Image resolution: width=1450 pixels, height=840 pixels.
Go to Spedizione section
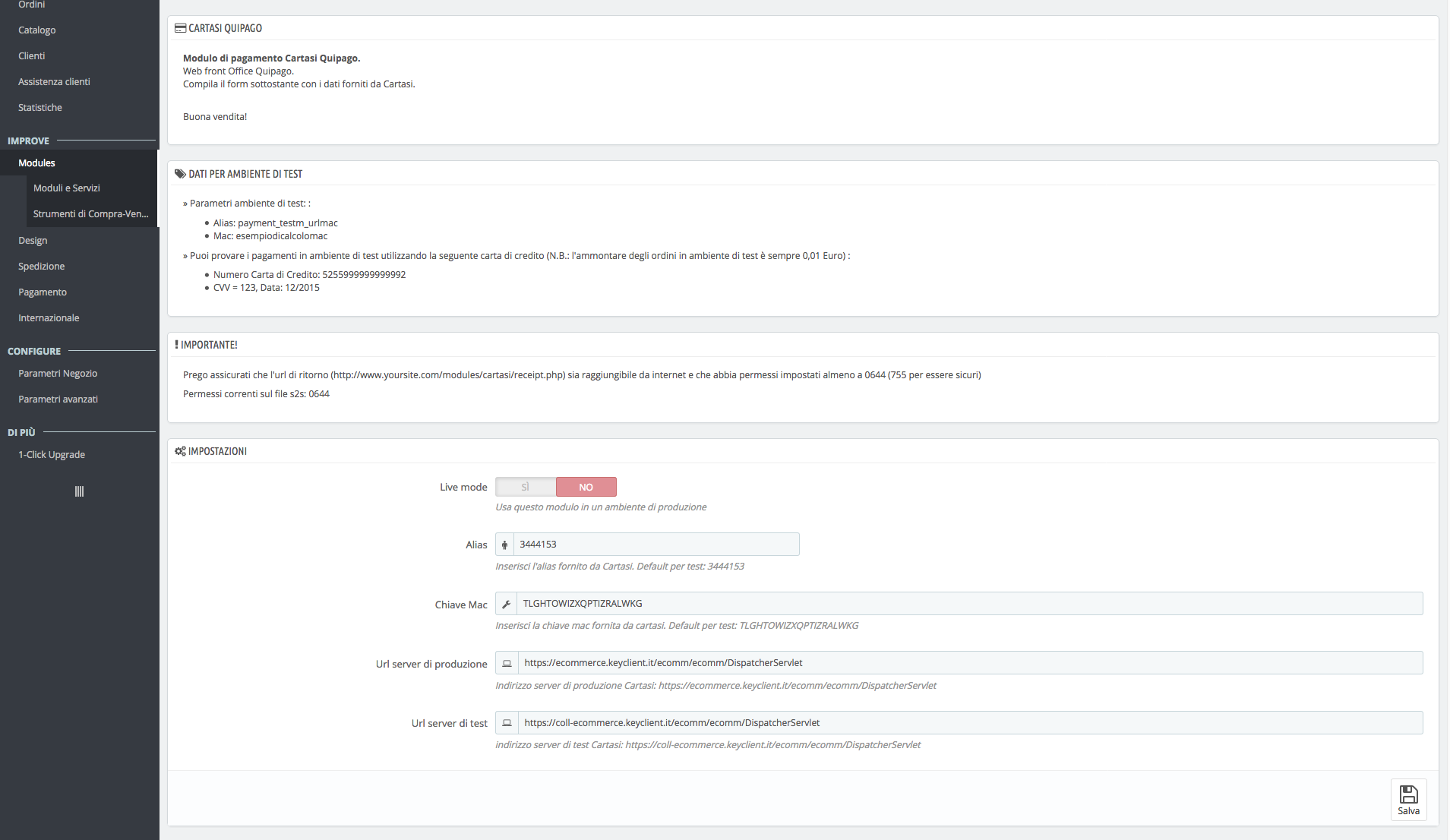pyautogui.click(x=42, y=267)
